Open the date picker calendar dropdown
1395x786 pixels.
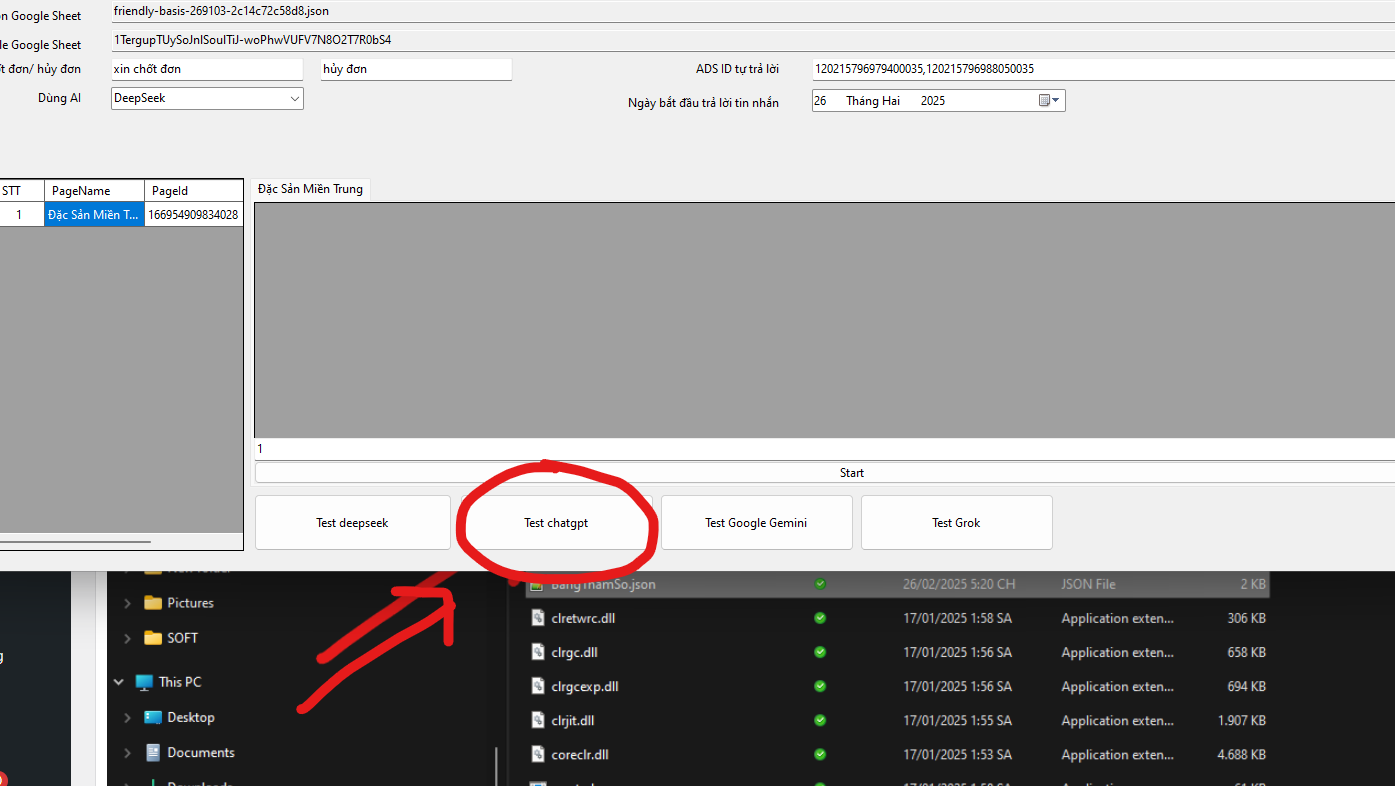click(1049, 101)
